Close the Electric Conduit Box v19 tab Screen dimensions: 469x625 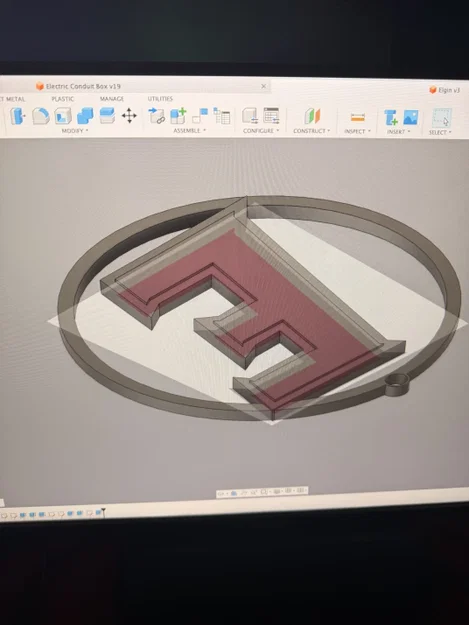click(x=263, y=86)
